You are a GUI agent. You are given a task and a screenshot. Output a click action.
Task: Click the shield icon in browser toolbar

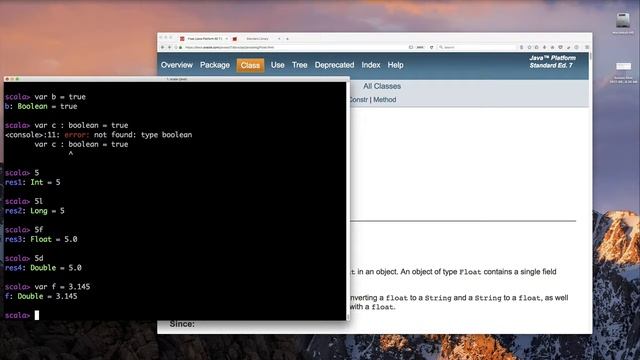(560, 47)
